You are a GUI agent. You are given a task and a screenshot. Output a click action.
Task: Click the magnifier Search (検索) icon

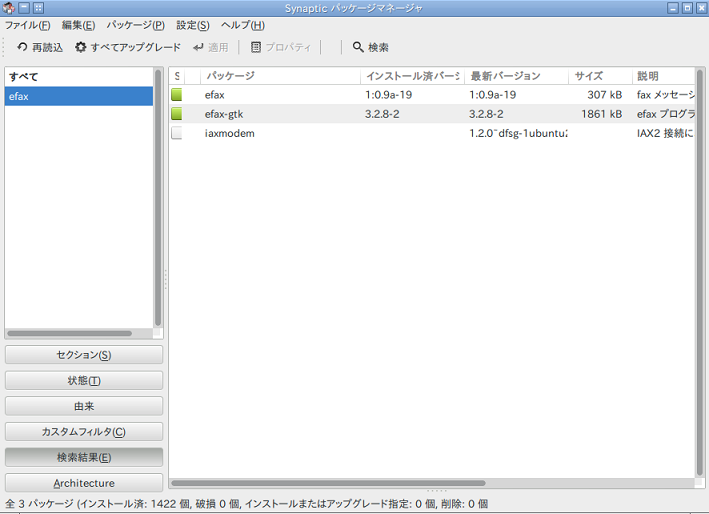(x=358, y=47)
